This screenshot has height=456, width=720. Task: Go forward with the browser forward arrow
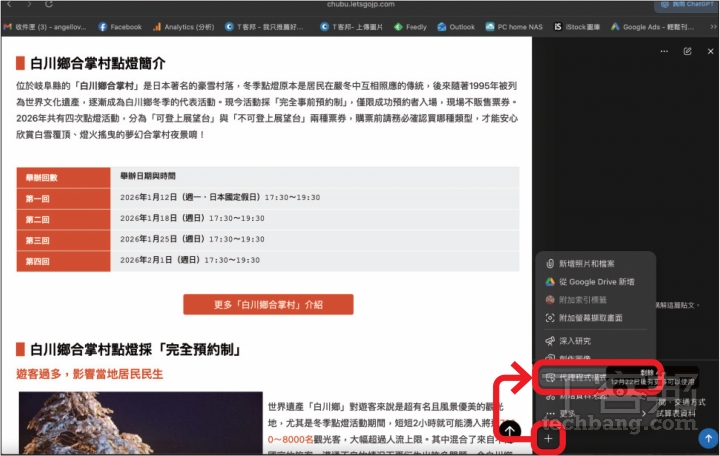tap(29, 4)
